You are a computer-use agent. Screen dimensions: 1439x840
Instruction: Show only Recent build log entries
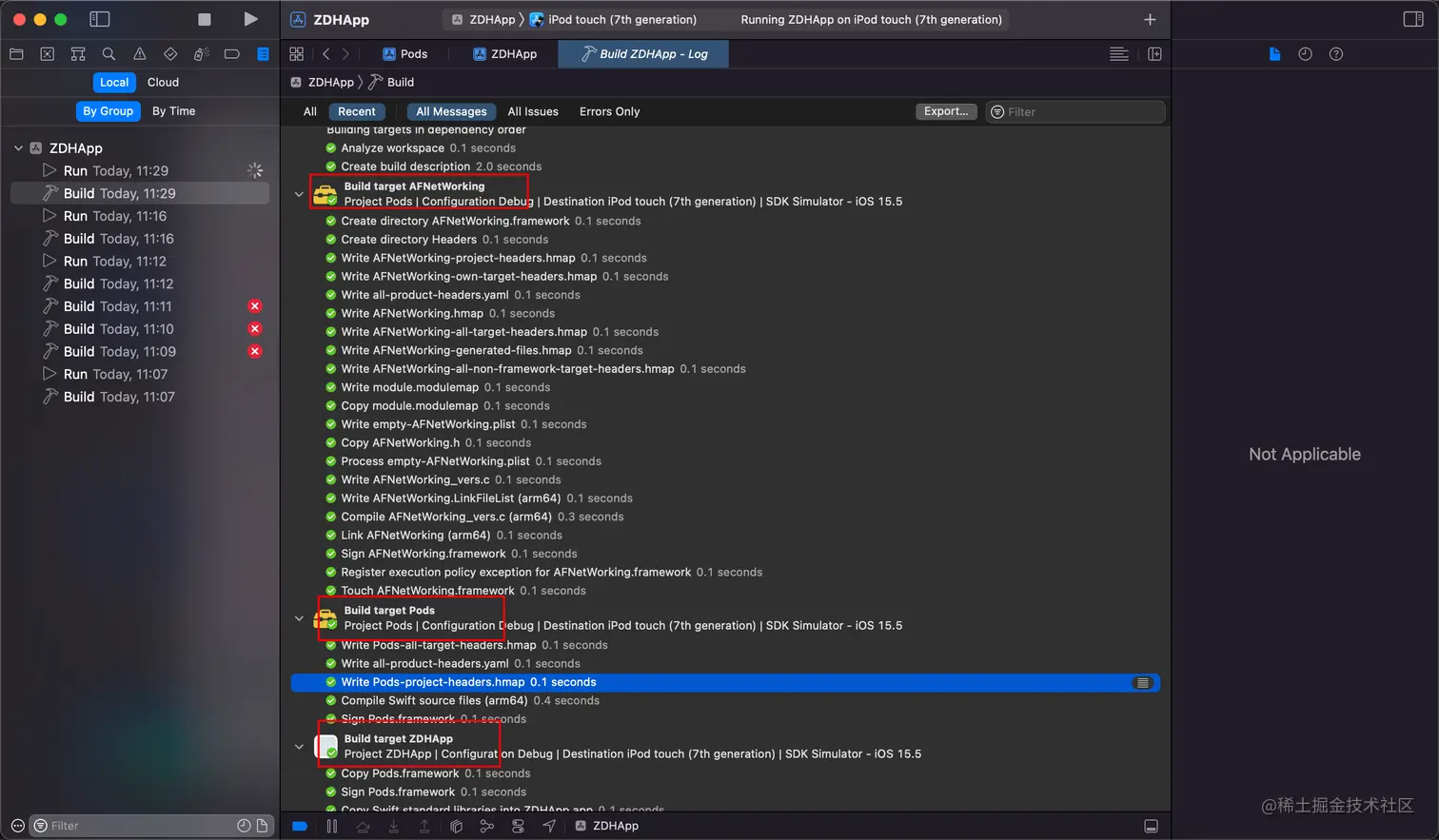point(357,111)
